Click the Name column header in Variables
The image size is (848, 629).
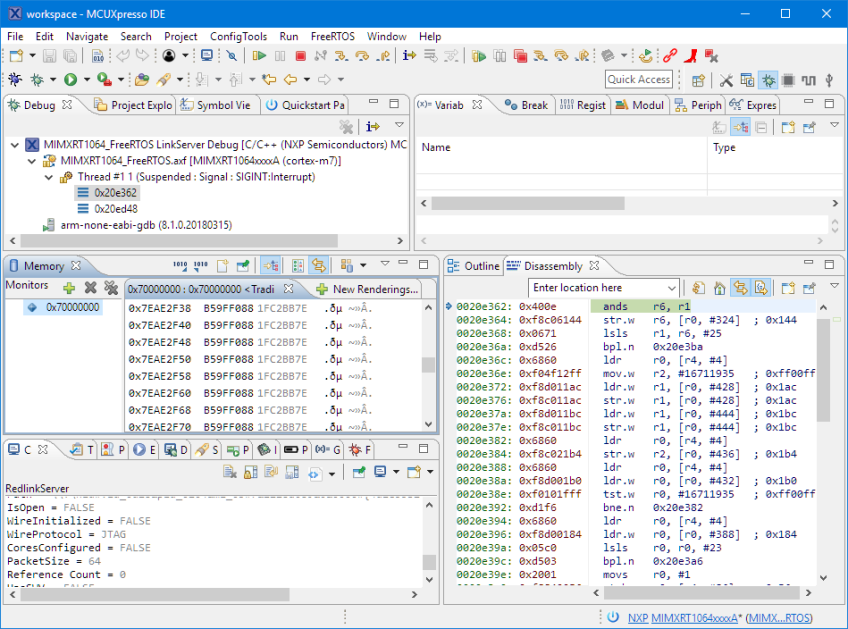pos(561,148)
